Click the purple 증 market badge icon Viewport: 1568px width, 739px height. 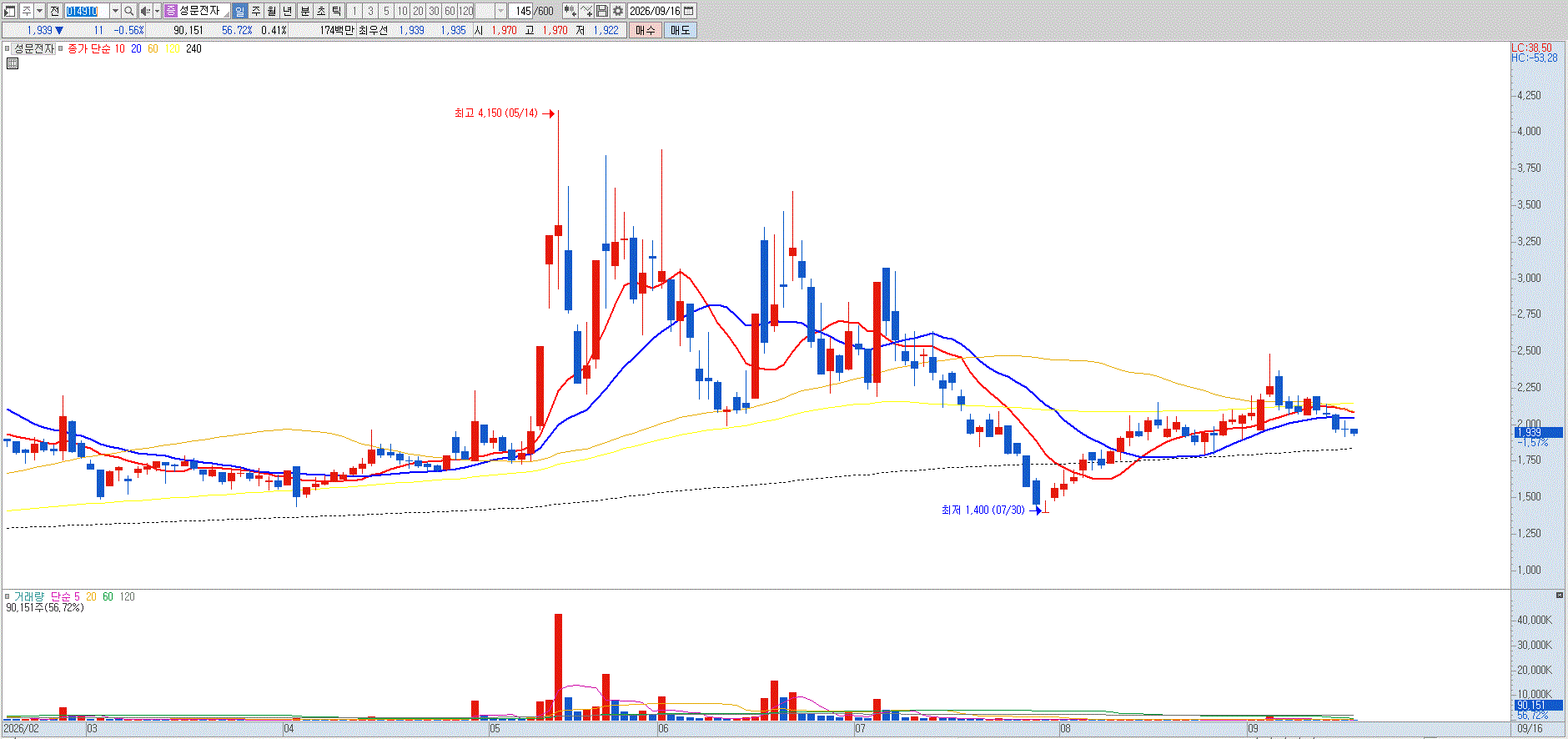171,11
